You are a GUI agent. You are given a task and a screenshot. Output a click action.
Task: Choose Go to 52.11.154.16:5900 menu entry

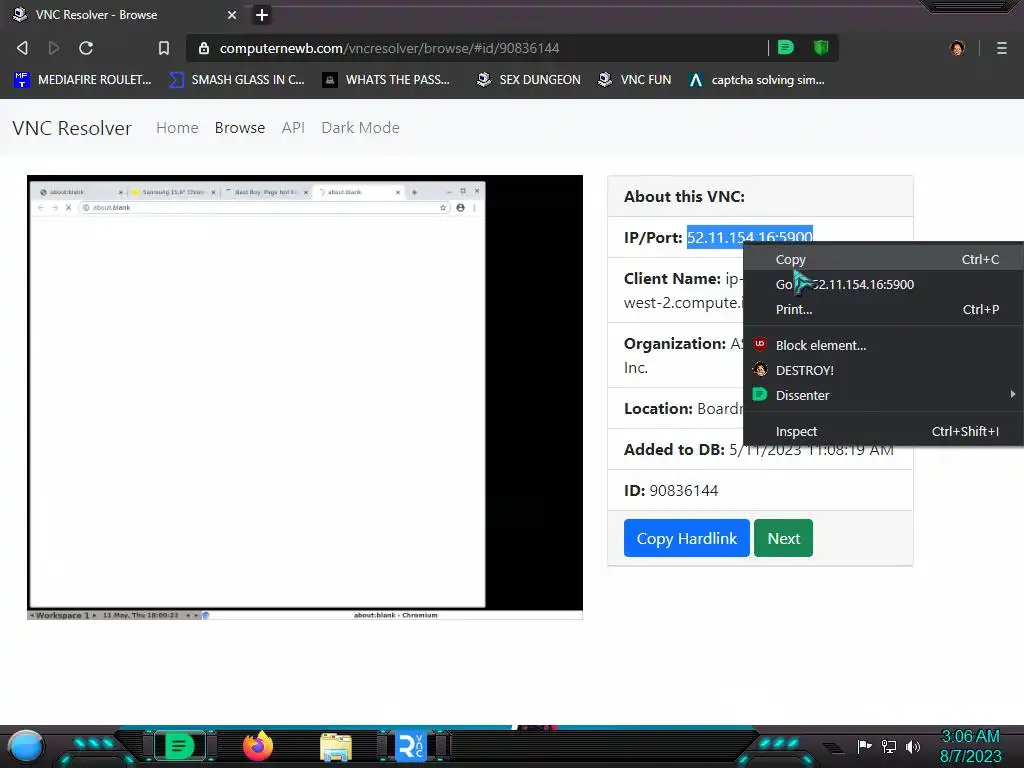coord(883,284)
